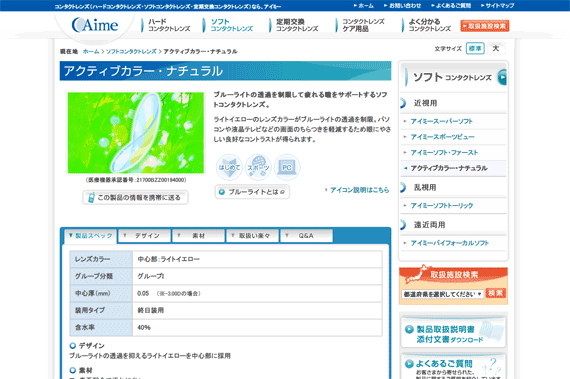Screen dimensions: 570x379
Task: Open the よくあるご質問 sidebar banner
Action: point(453,367)
